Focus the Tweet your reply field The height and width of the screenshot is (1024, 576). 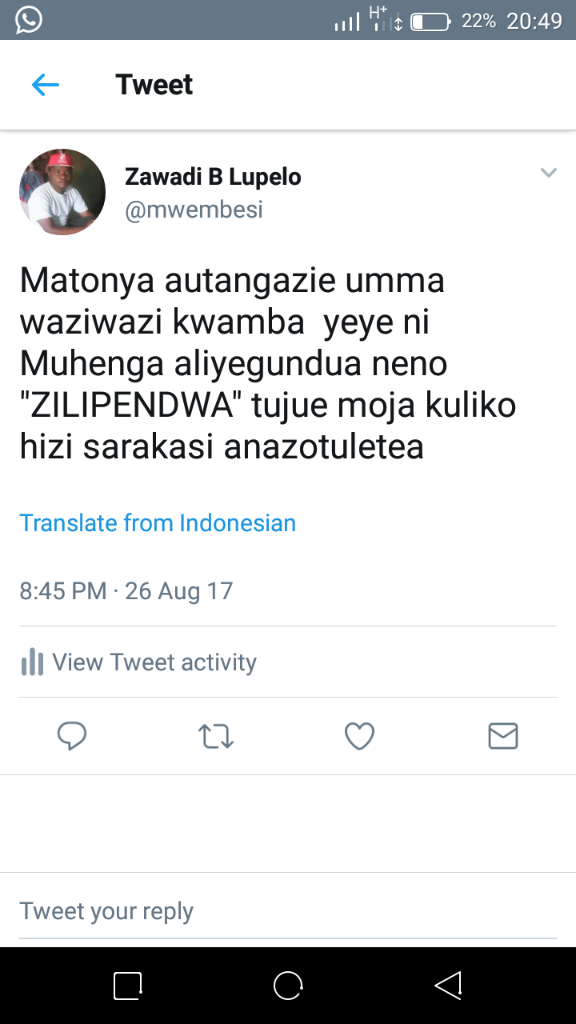point(288,910)
